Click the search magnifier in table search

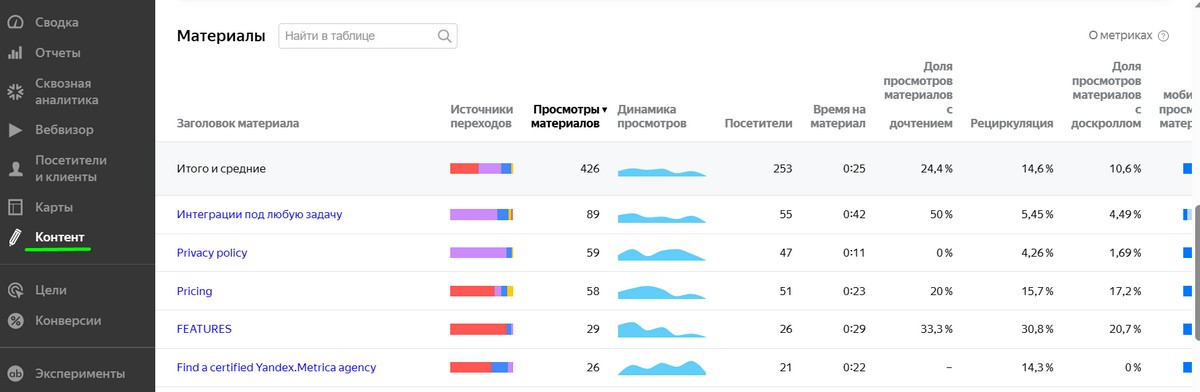click(x=445, y=36)
